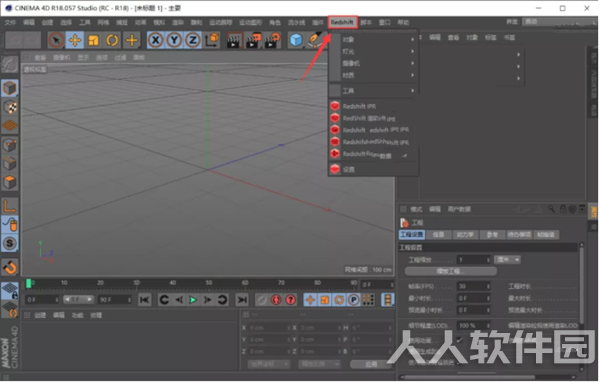Toggle the Z axis lock
The image size is (600, 382).
(193, 40)
